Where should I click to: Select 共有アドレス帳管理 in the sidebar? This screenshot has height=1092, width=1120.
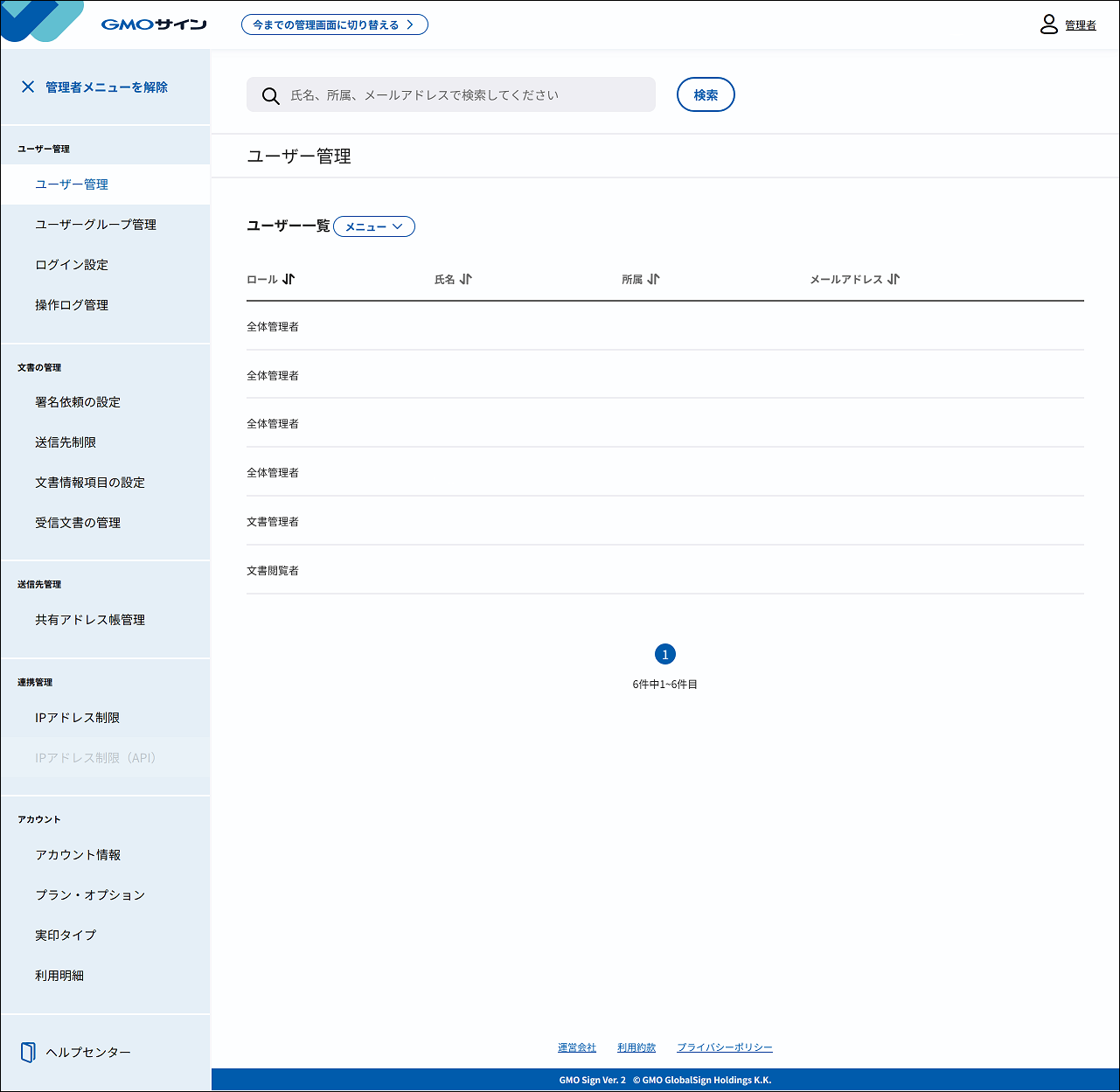(90, 620)
